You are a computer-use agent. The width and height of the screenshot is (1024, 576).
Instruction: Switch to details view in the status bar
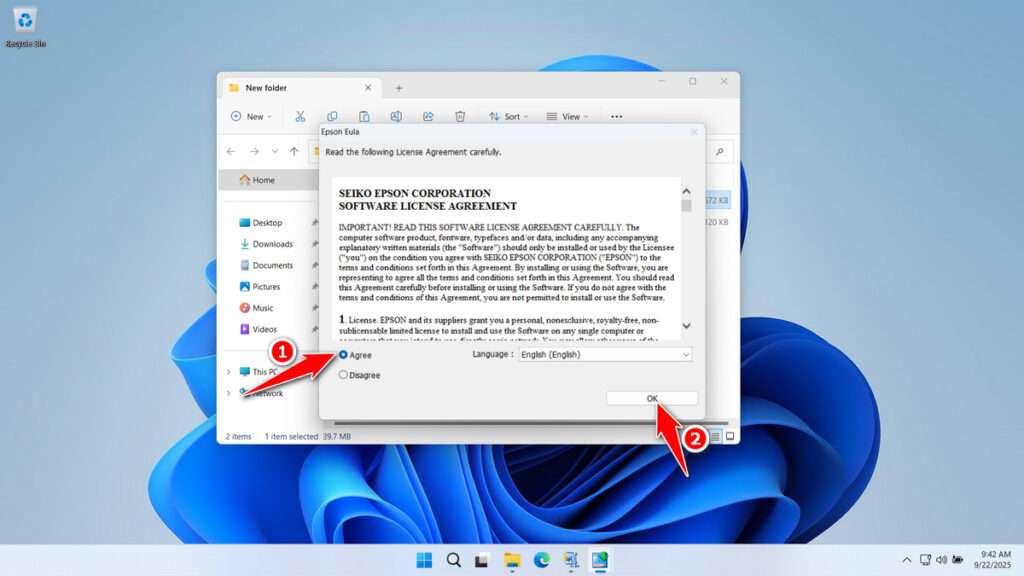click(716, 437)
